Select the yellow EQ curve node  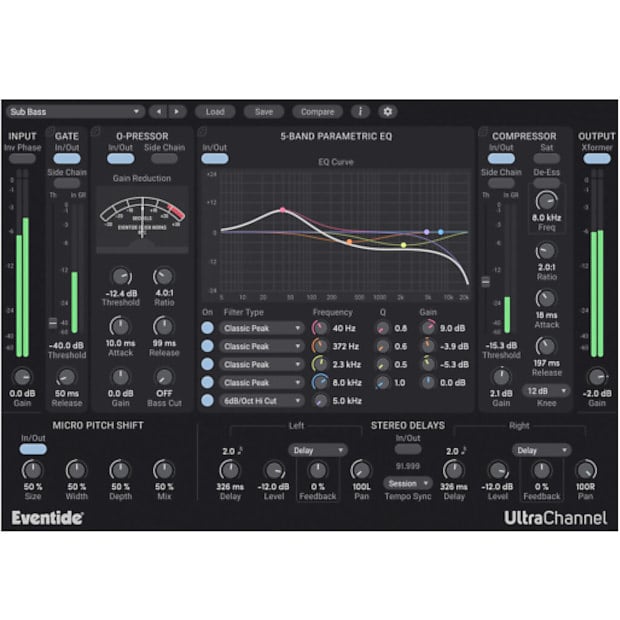(x=403, y=245)
